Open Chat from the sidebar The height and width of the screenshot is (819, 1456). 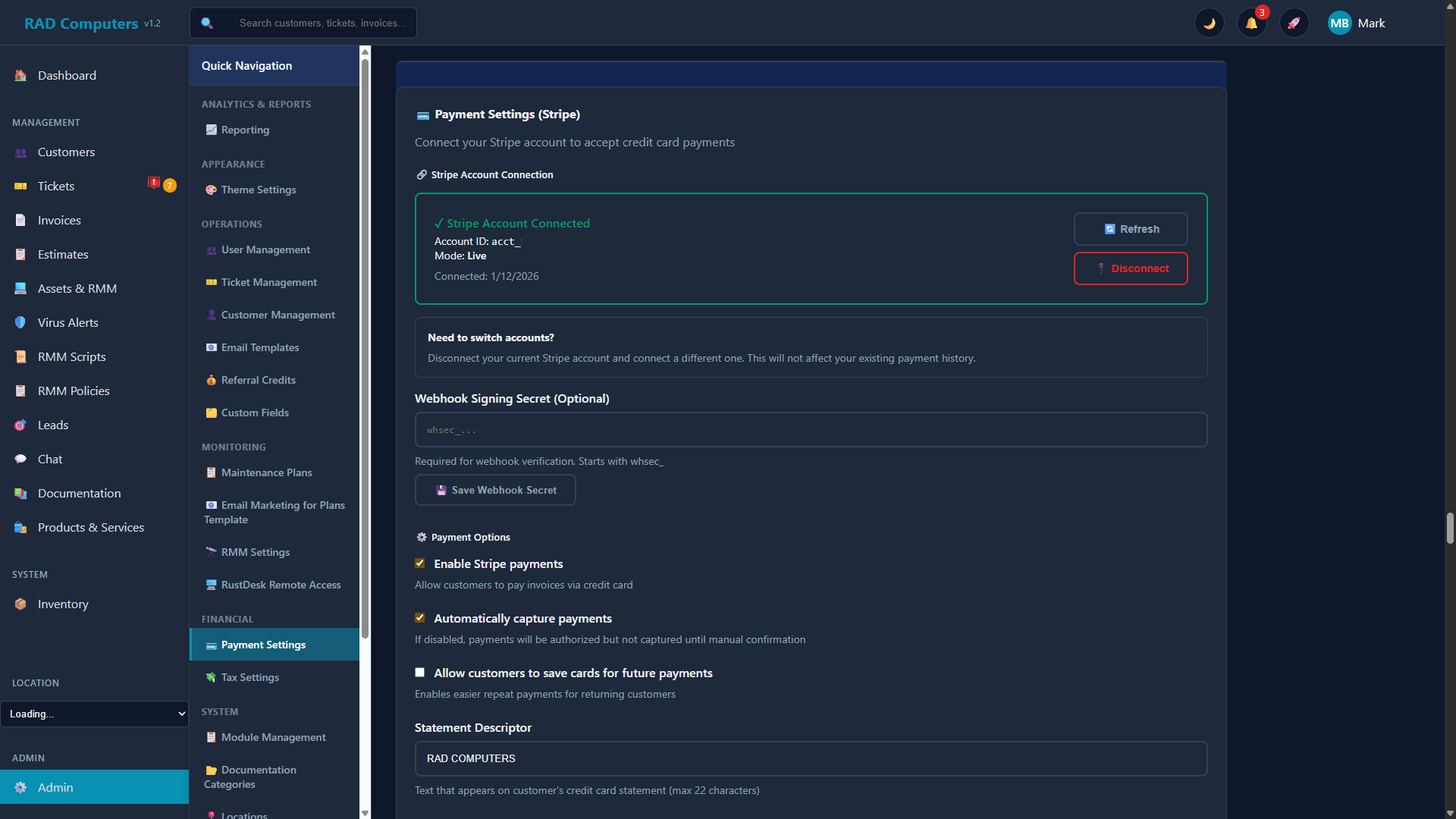pyautogui.click(x=49, y=459)
